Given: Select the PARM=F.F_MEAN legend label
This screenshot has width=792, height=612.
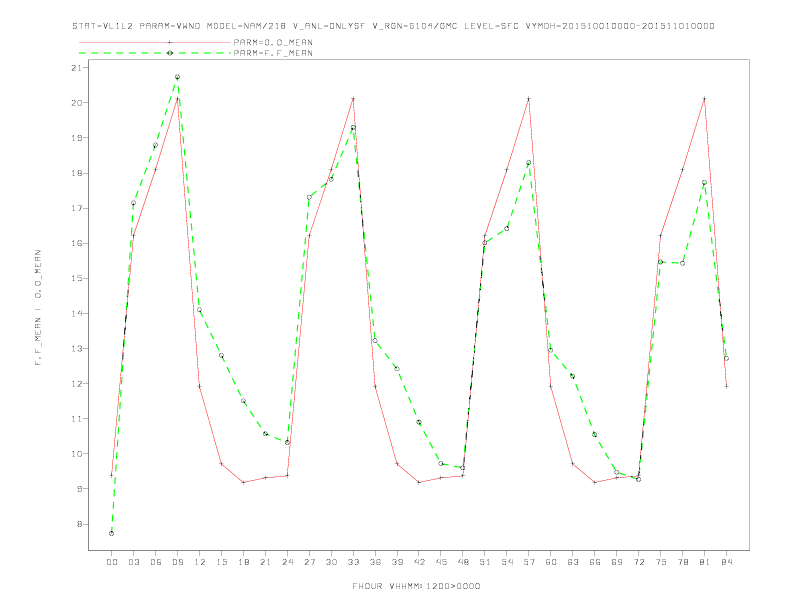Looking at the screenshot, I should click(273, 53).
